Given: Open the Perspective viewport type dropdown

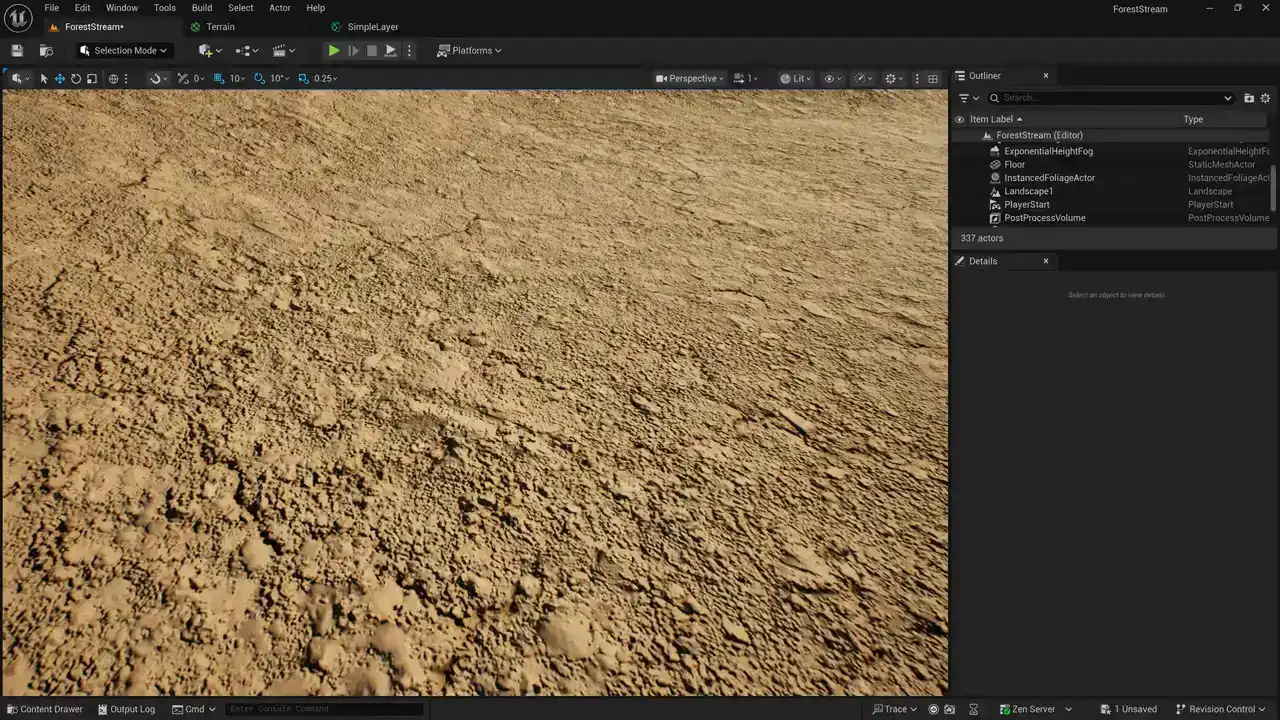Looking at the screenshot, I should click(x=691, y=78).
